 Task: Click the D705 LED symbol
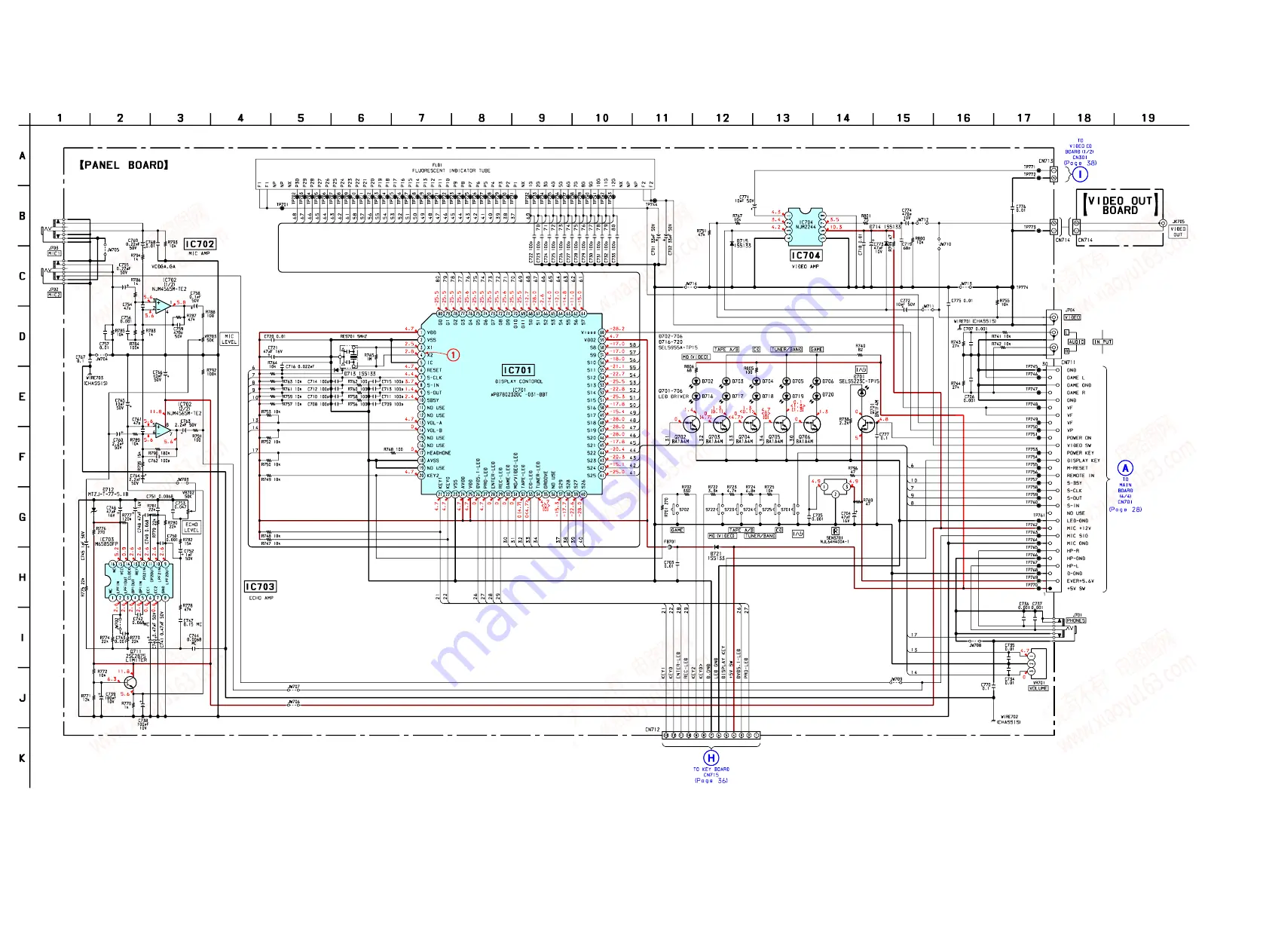pyautogui.click(x=787, y=382)
